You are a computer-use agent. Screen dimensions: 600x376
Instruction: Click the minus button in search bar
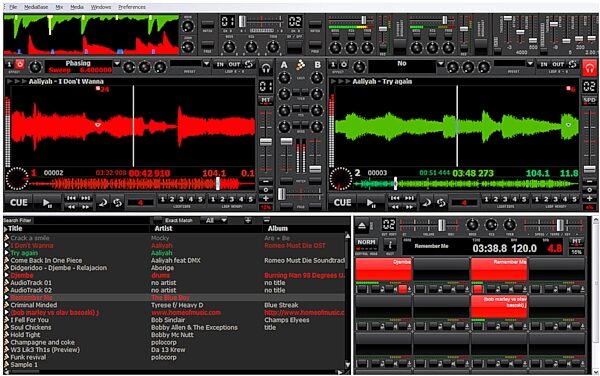(267, 220)
